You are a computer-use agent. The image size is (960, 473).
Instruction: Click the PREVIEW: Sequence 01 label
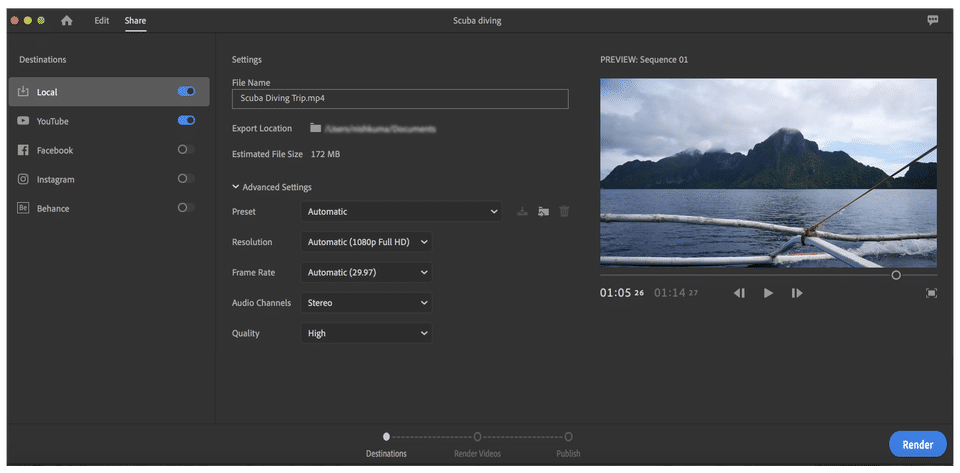[644, 60]
